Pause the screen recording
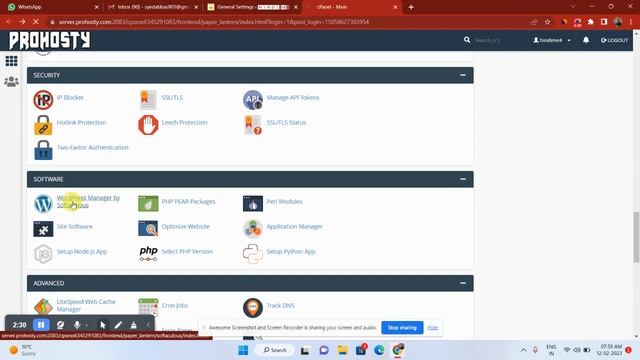 (x=41, y=325)
